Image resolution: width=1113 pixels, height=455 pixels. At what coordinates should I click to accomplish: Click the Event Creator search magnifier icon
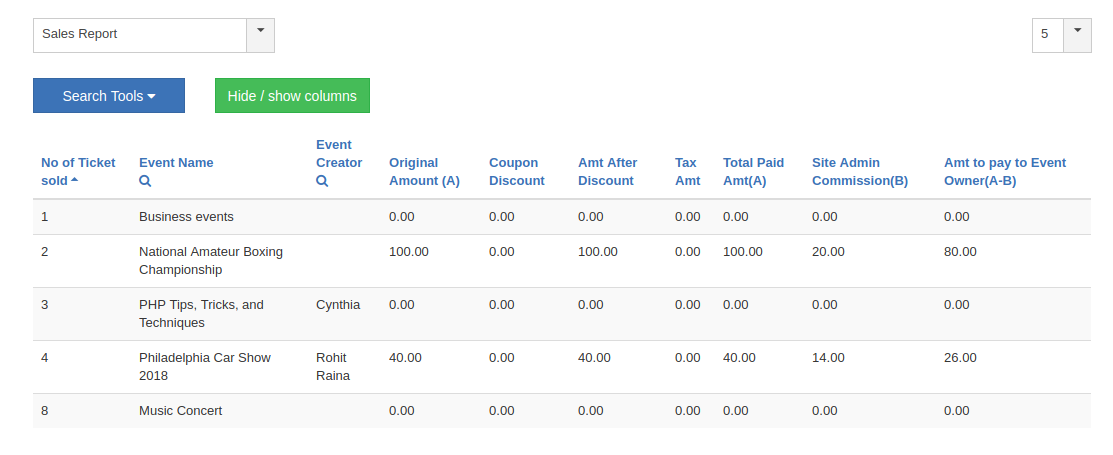click(322, 181)
